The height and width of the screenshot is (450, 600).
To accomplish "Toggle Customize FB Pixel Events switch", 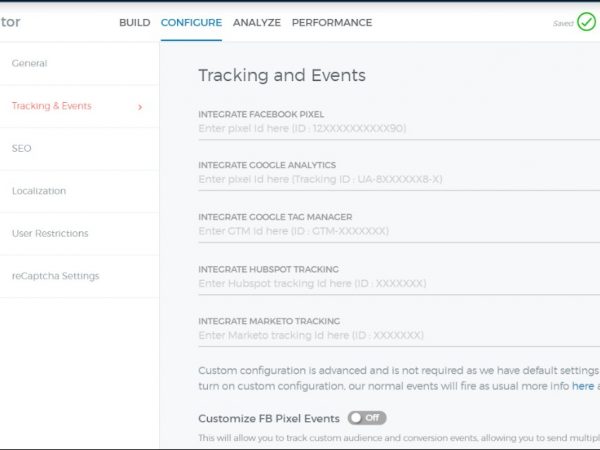I will click(366, 418).
